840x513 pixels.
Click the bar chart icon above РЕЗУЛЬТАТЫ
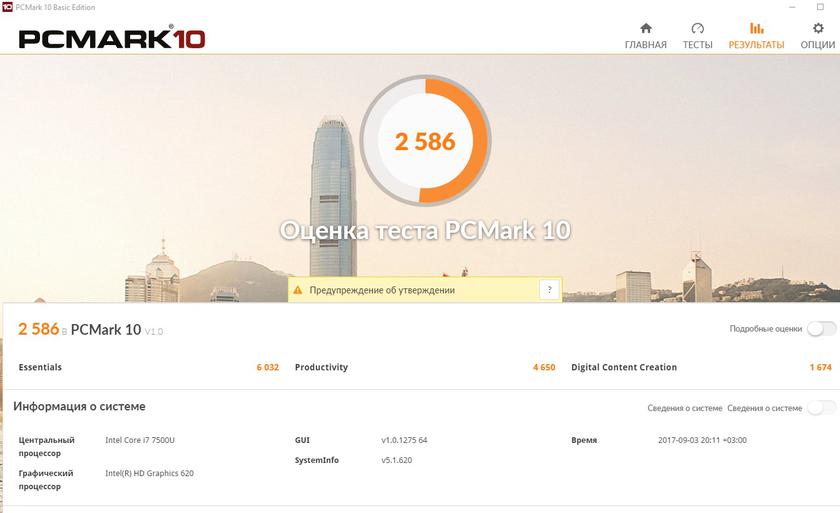point(756,28)
